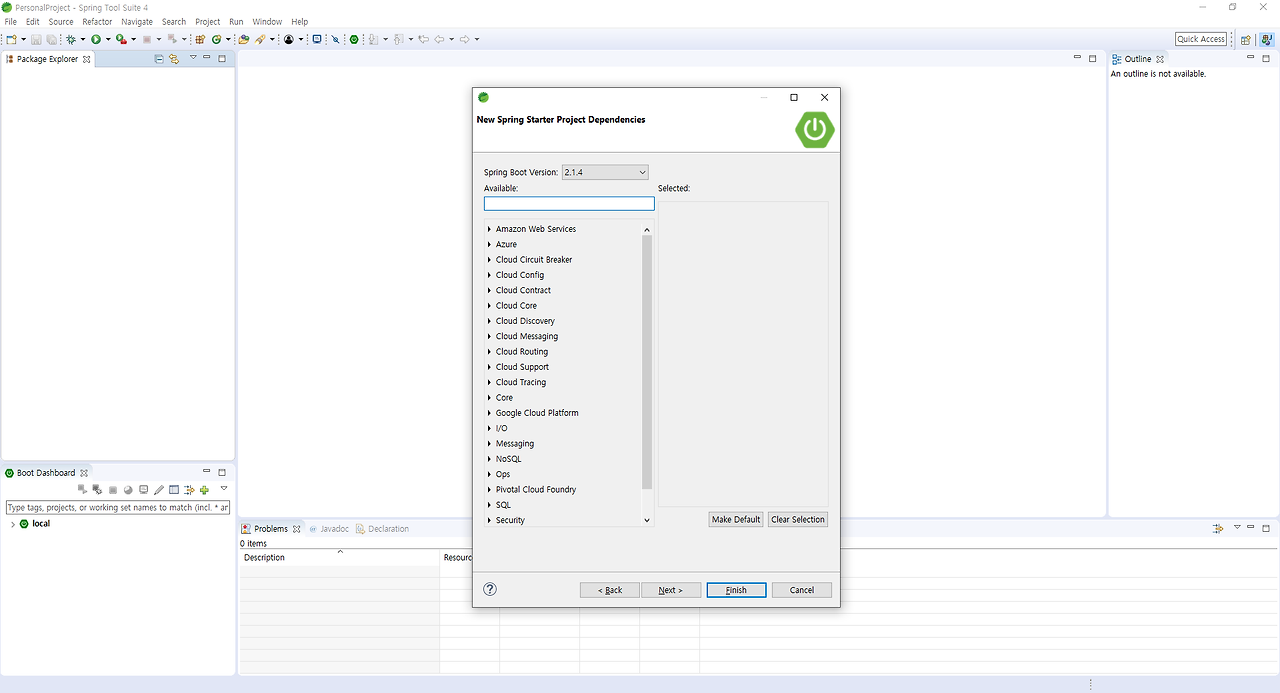This screenshot has width=1280, height=693.
Task: Select the Google Cloud Platform row
Action: pos(537,413)
